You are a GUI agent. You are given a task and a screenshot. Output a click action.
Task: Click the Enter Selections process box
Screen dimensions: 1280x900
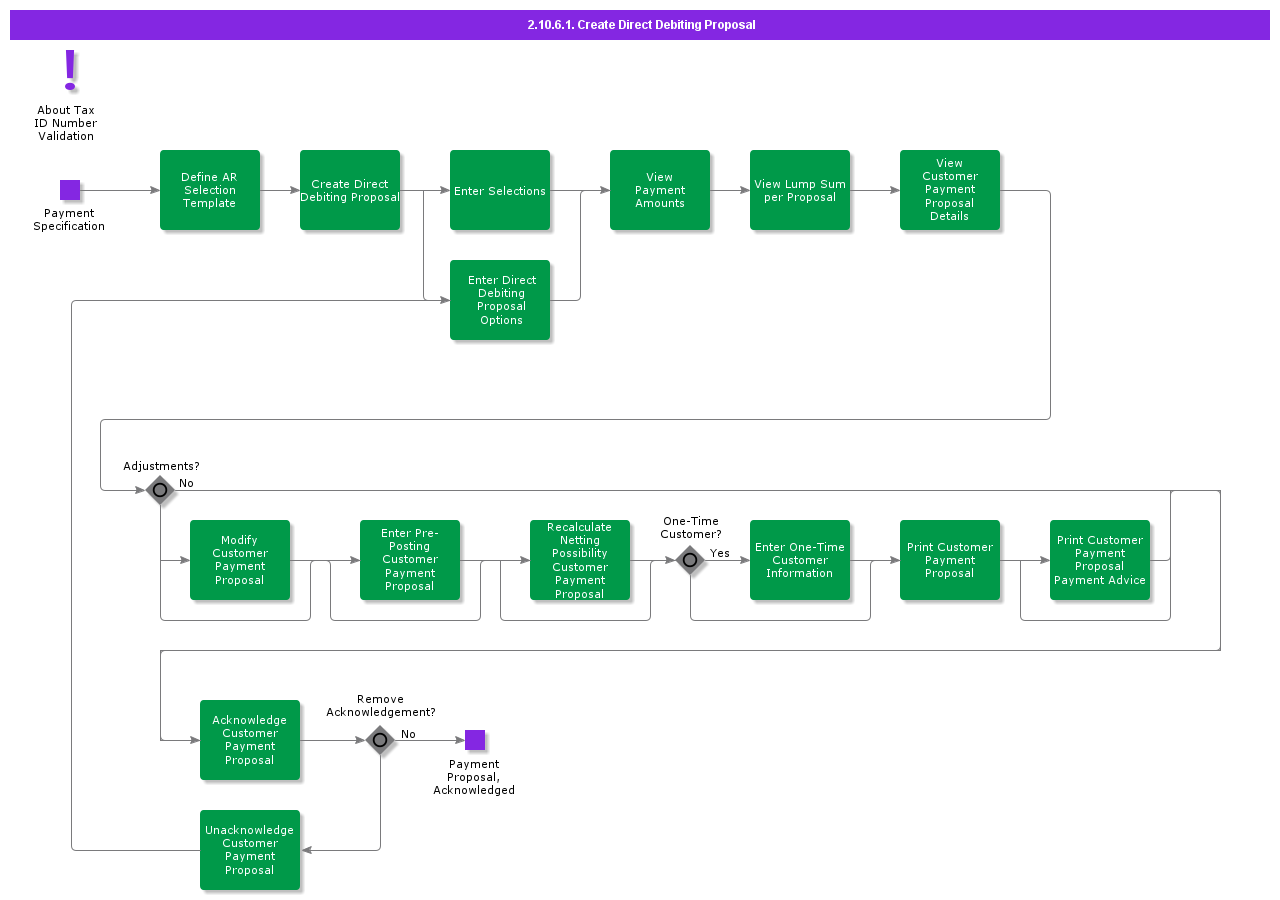coord(500,190)
